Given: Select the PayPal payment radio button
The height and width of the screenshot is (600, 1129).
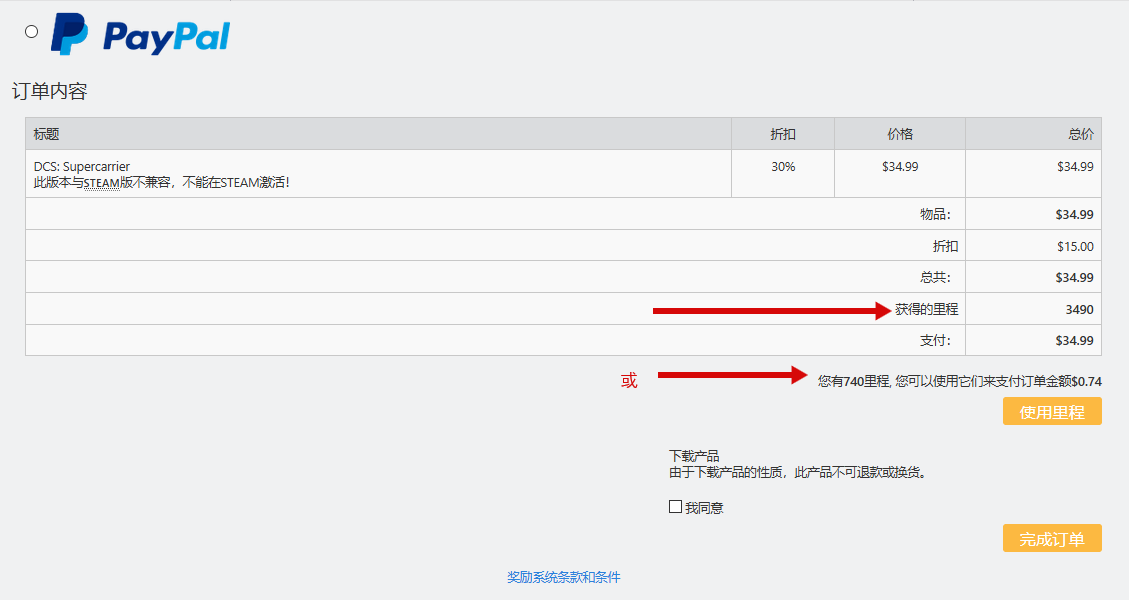Looking at the screenshot, I should (31, 31).
